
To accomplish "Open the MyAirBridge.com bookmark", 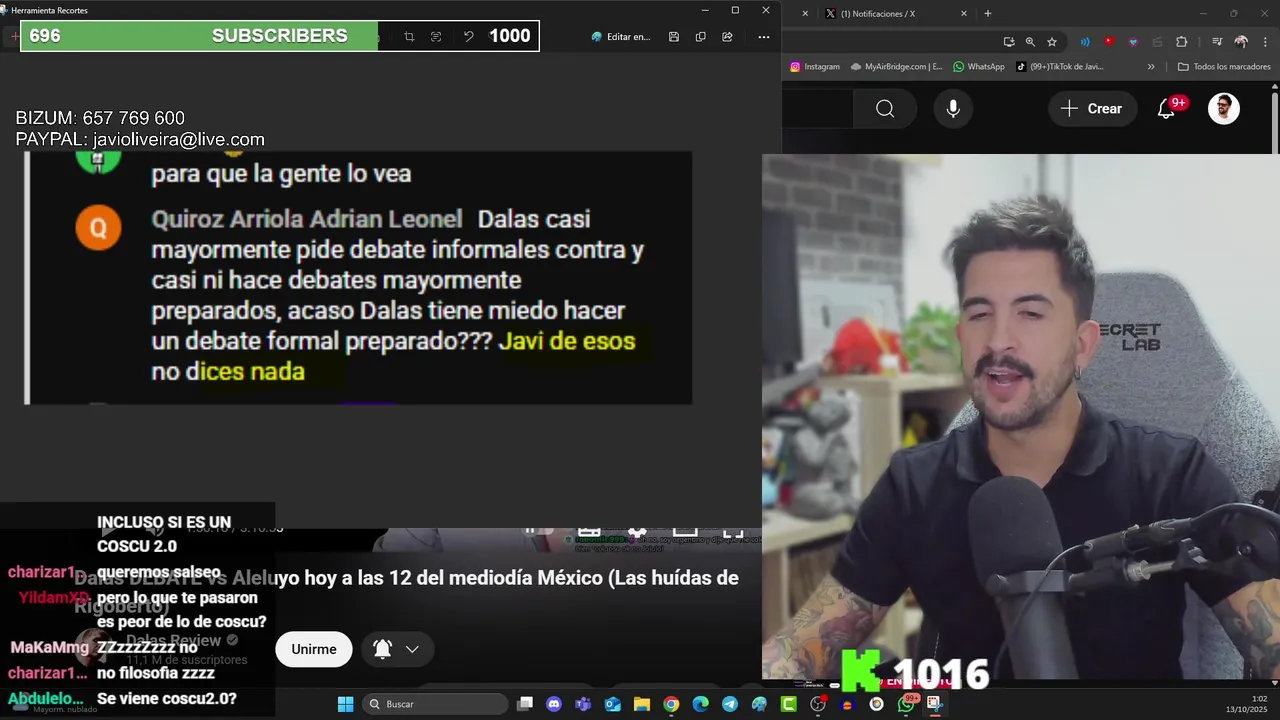I will (897, 67).
